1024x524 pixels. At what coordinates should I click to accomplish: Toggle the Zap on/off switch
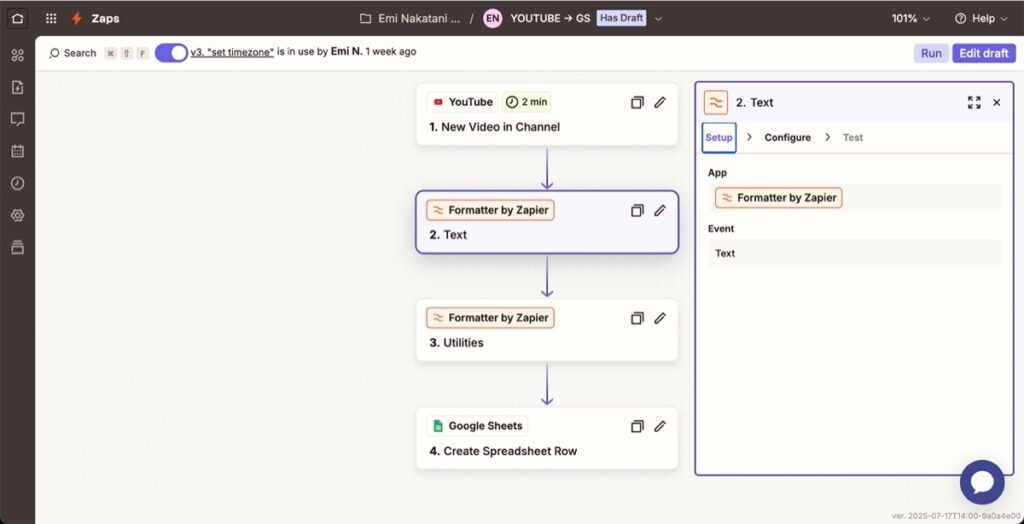(x=171, y=53)
